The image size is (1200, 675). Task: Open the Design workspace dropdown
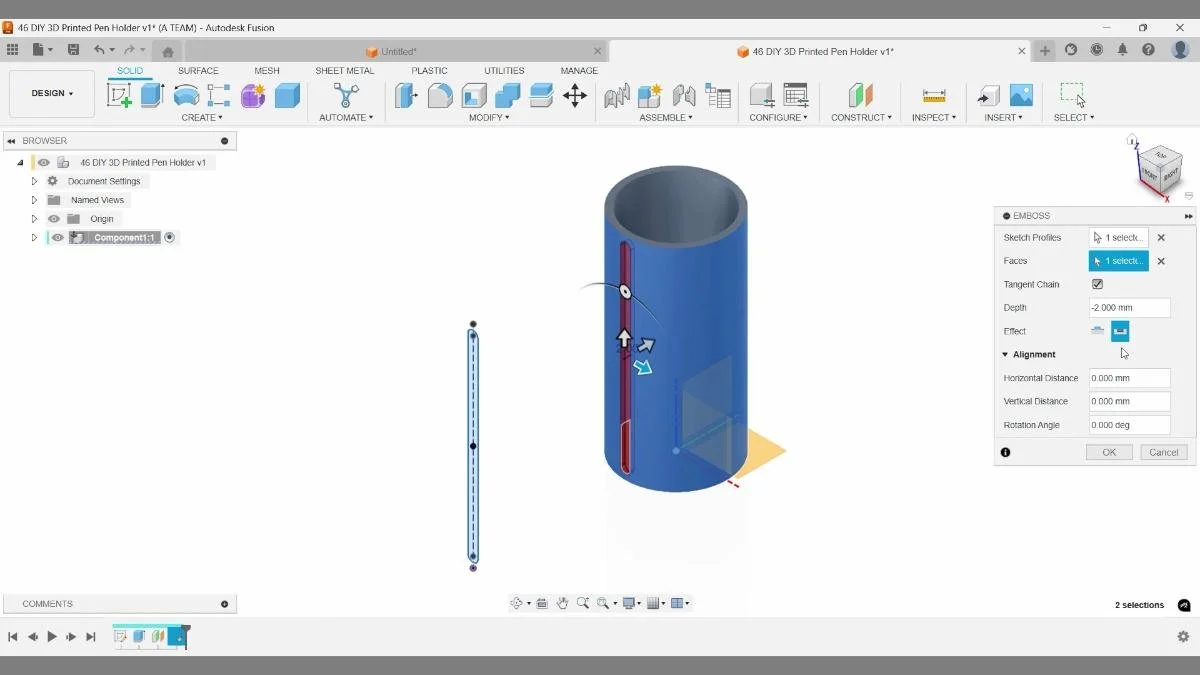(x=51, y=93)
